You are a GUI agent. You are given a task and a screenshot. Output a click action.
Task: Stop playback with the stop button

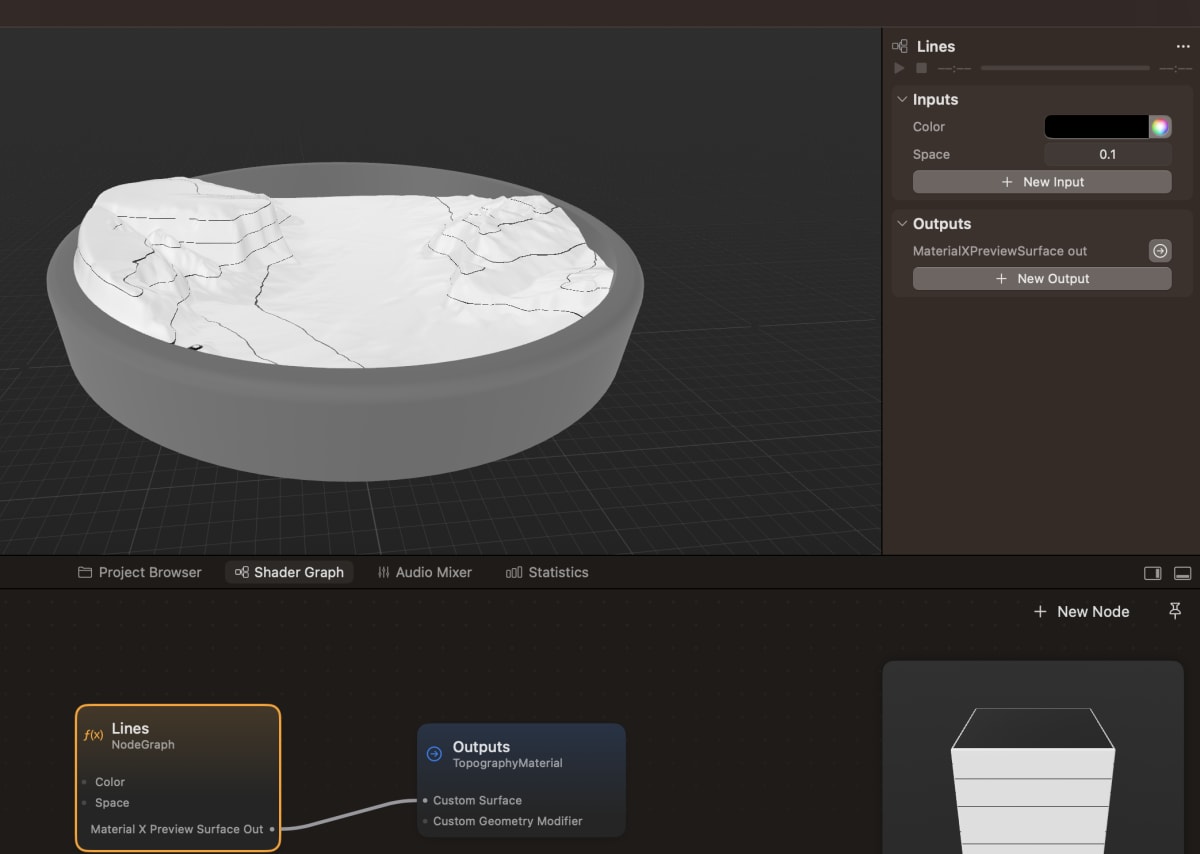point(921,68)
